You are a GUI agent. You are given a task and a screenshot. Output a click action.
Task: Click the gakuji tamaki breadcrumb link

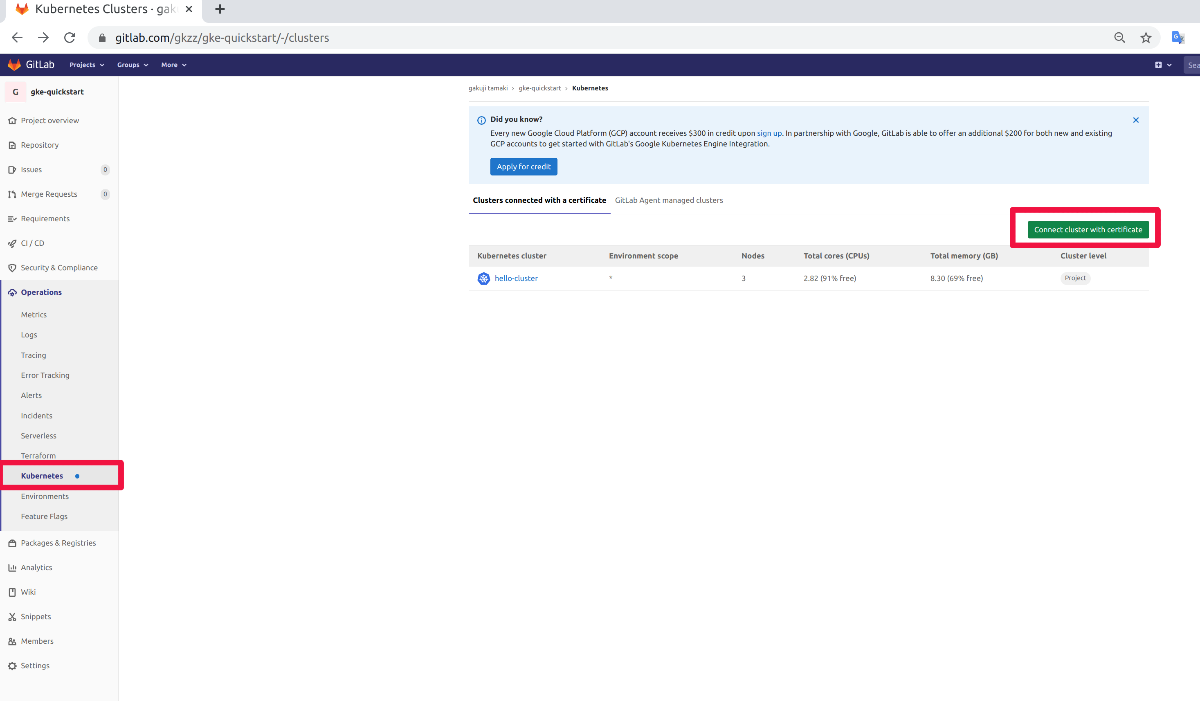[x=489, y=88]
